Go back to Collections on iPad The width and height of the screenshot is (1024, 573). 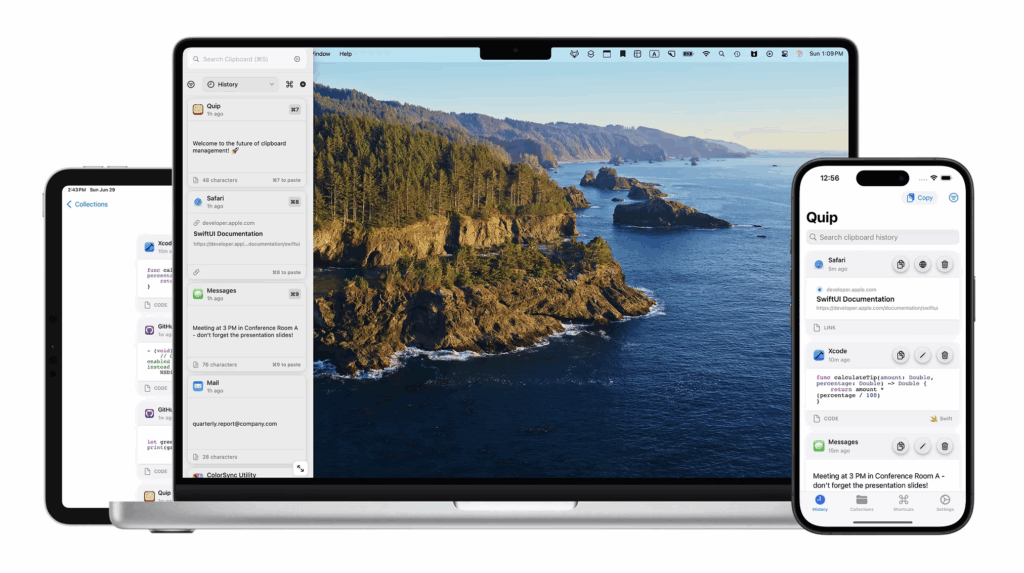(87, 204)
